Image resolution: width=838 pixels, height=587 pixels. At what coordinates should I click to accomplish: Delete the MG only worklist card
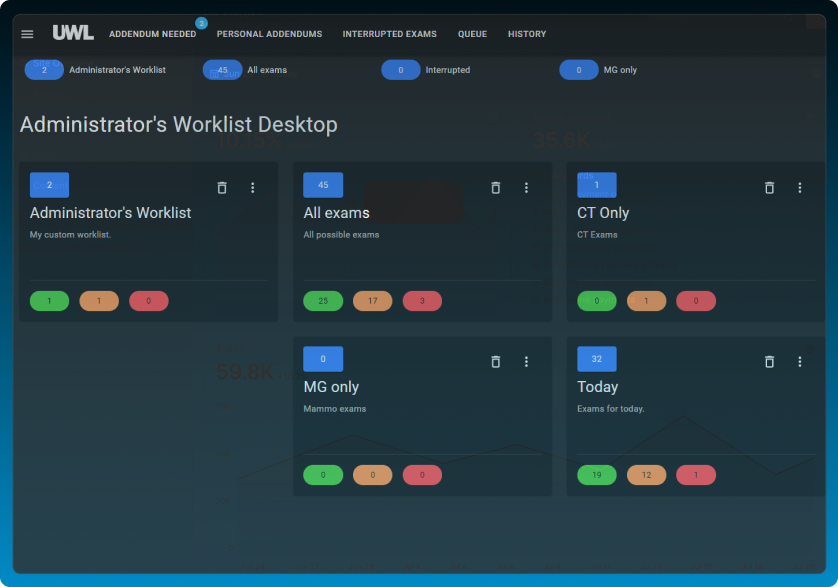coord(495,362)
